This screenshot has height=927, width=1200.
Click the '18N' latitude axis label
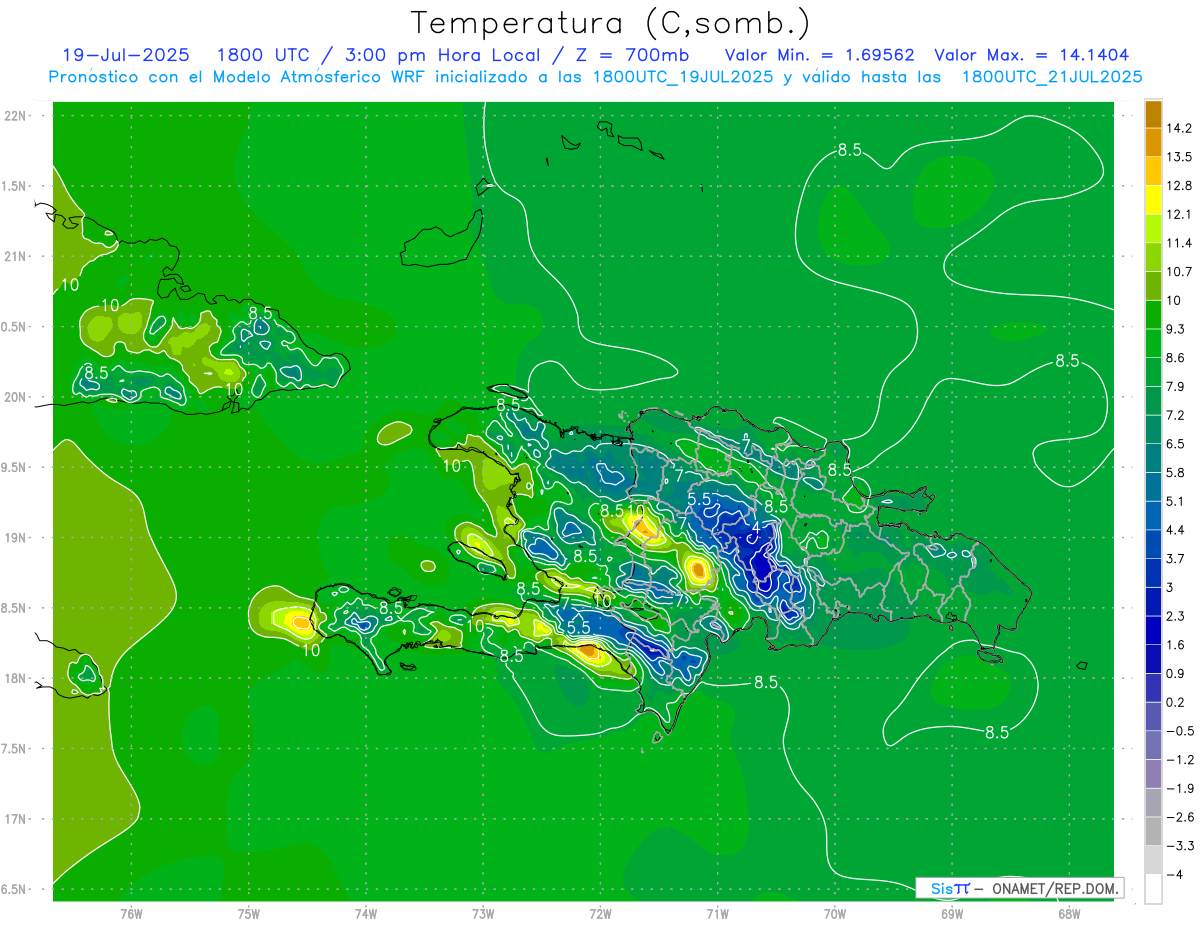[x=14, y=678]
